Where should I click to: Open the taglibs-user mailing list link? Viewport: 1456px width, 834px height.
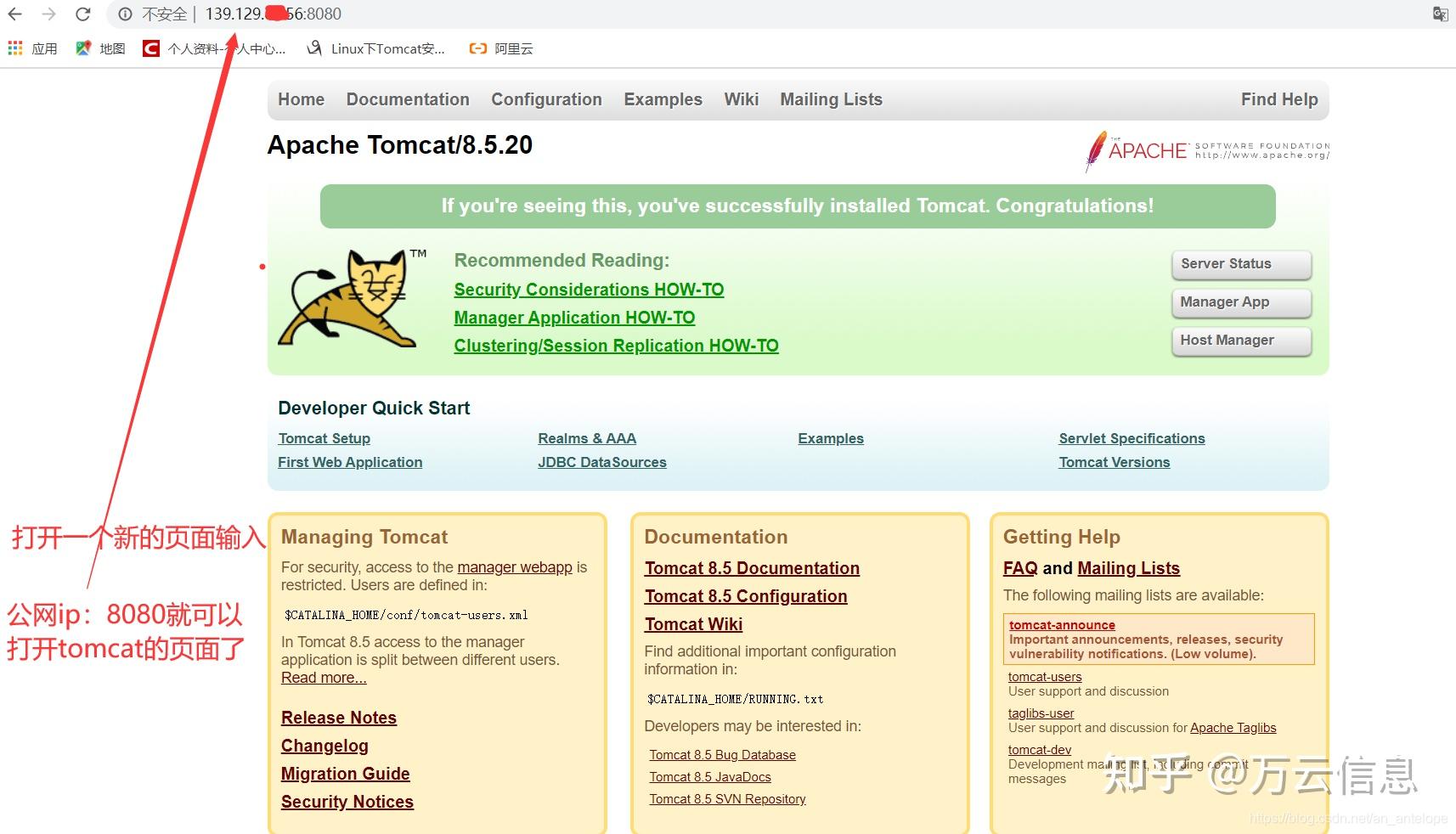(1041, 713)
